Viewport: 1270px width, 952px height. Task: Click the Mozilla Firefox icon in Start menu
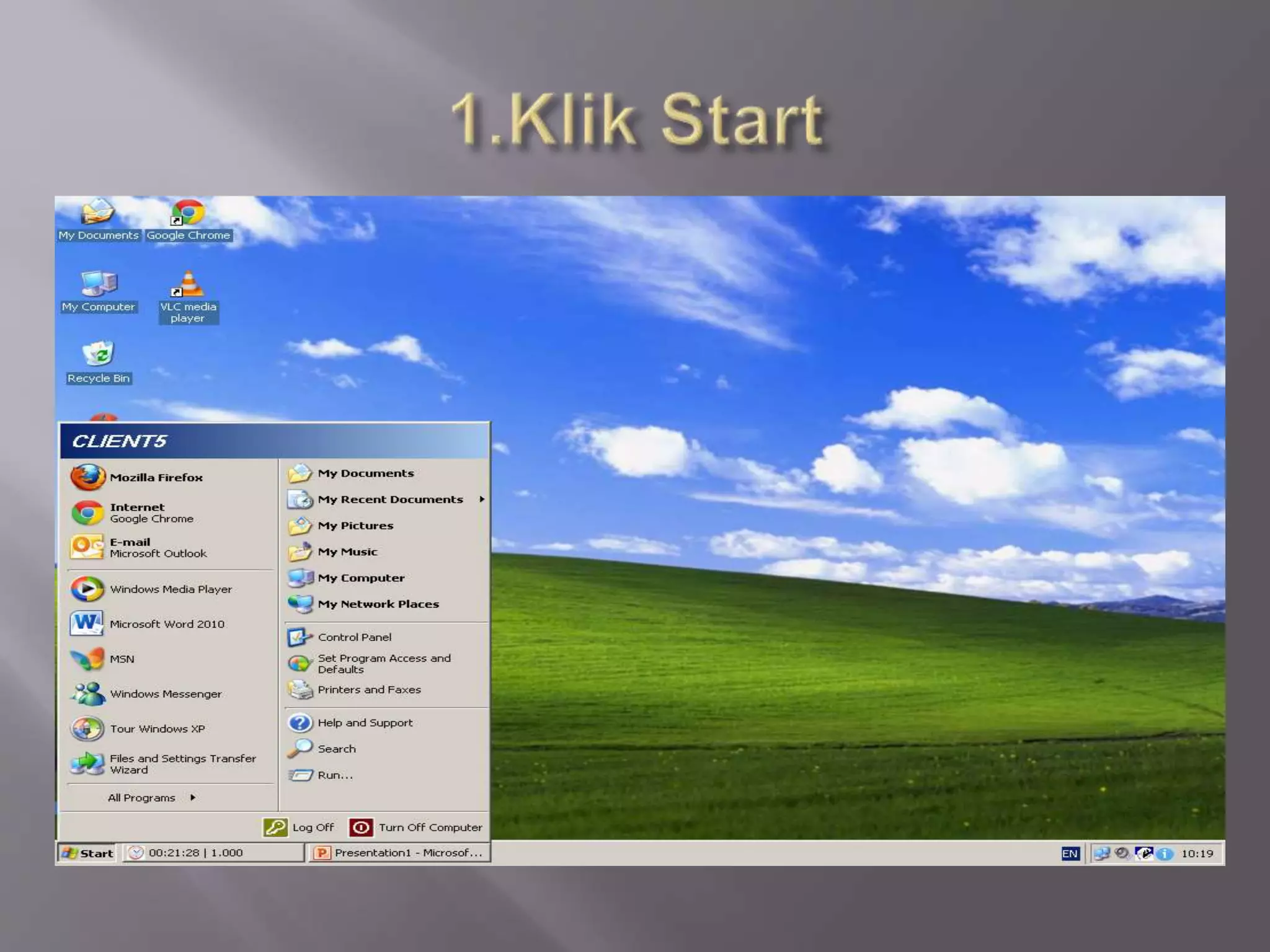87,477
